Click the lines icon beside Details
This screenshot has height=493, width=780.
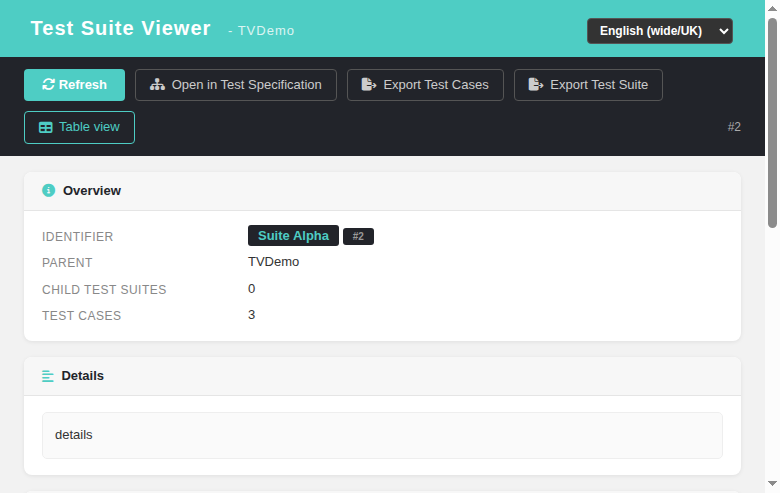pyautogui.click(x=48, y=376)
